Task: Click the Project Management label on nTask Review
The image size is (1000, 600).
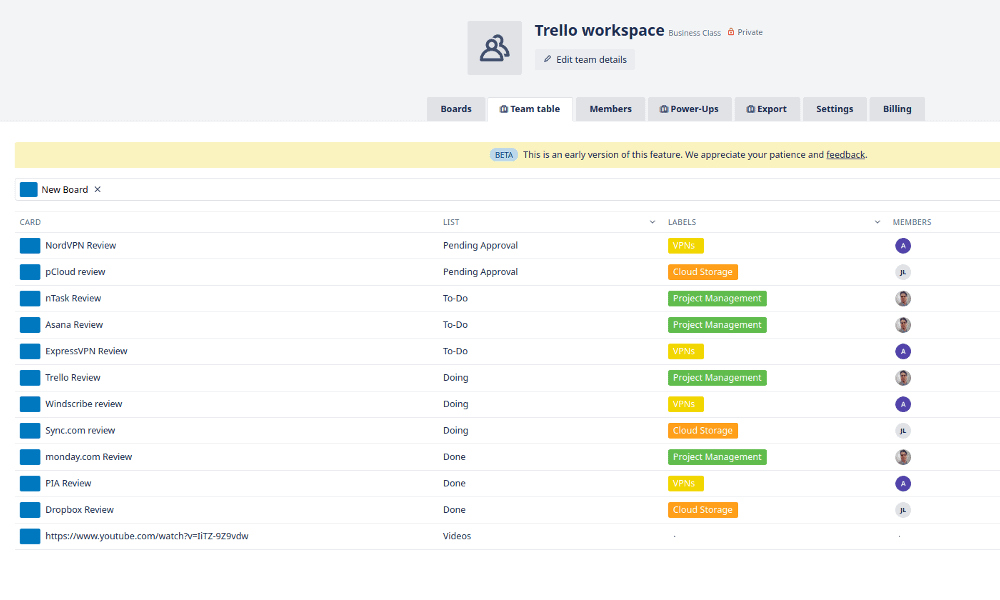Action: pyautogui.click(x=717, y=298)
